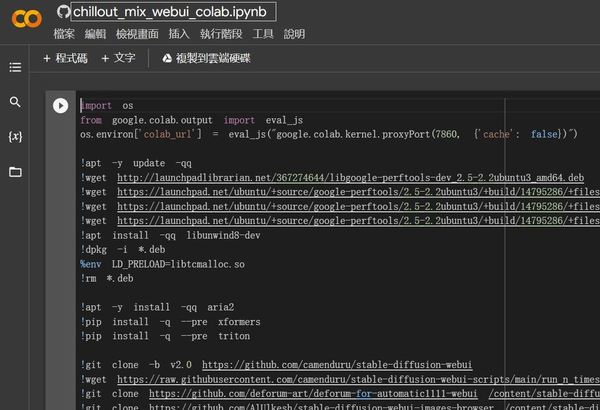Run the code cell with play button

(x=60, y=106)
